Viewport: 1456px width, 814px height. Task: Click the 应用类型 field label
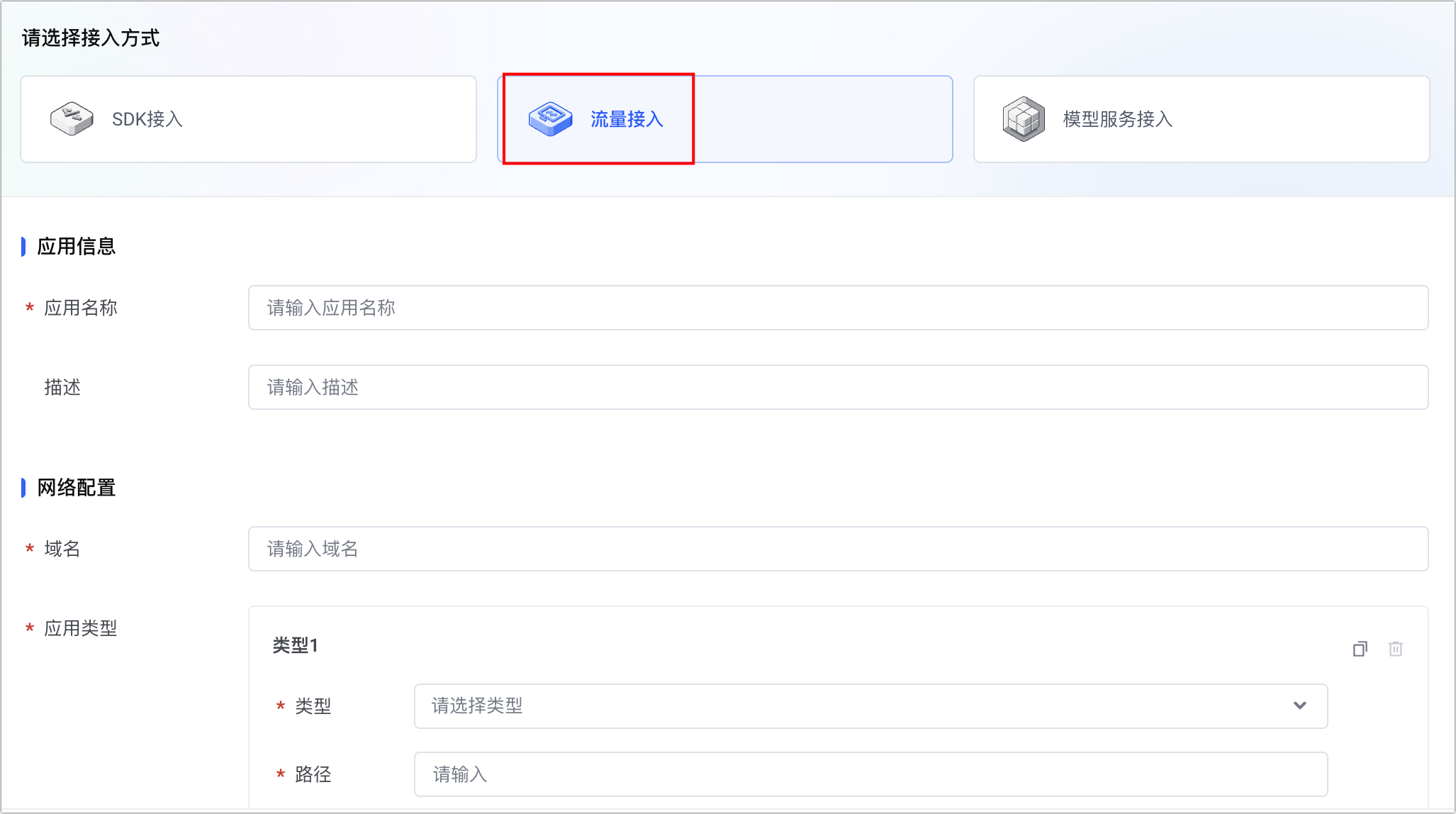point(80,628)
